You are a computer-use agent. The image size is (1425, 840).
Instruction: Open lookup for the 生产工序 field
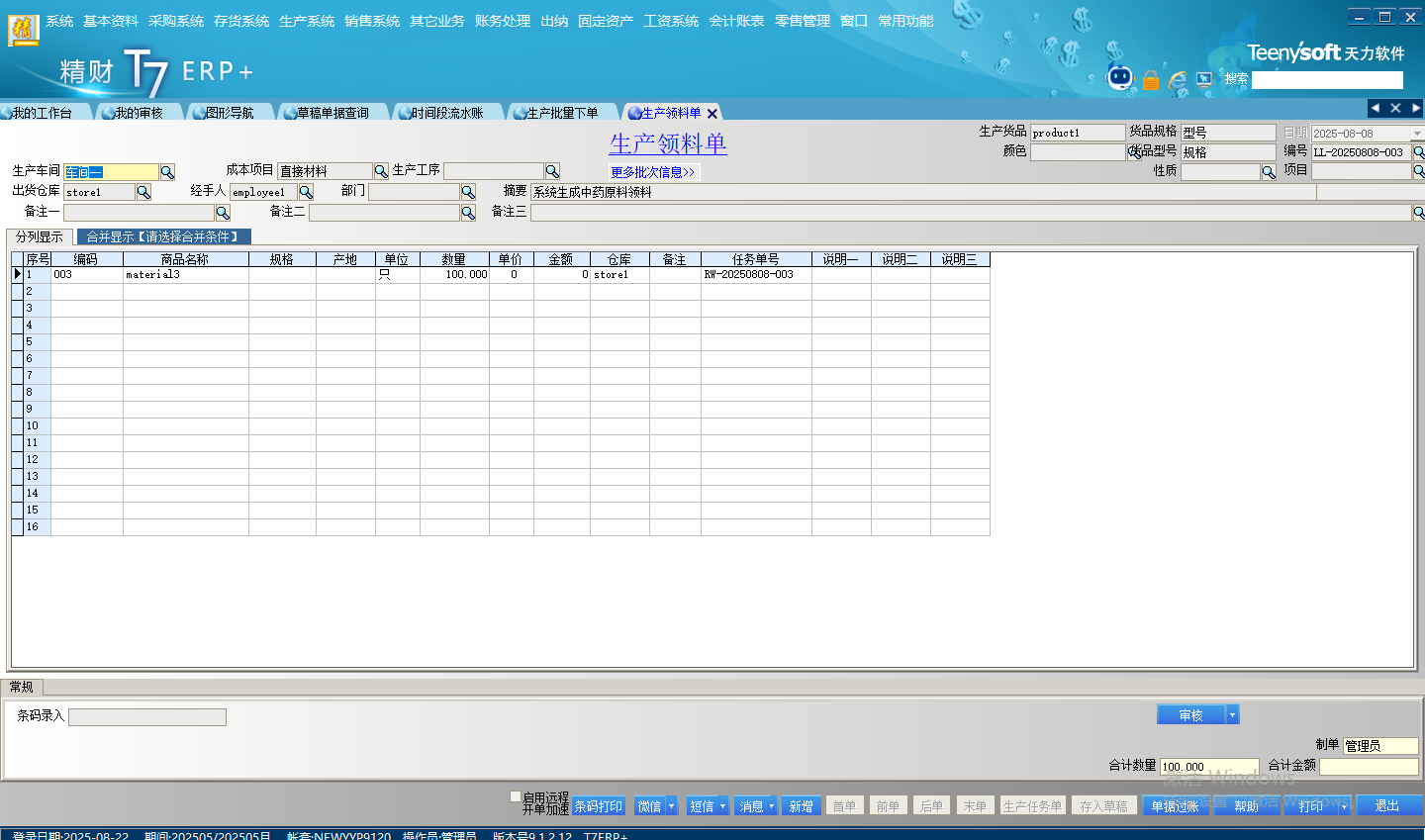click(x=552, y=171)
